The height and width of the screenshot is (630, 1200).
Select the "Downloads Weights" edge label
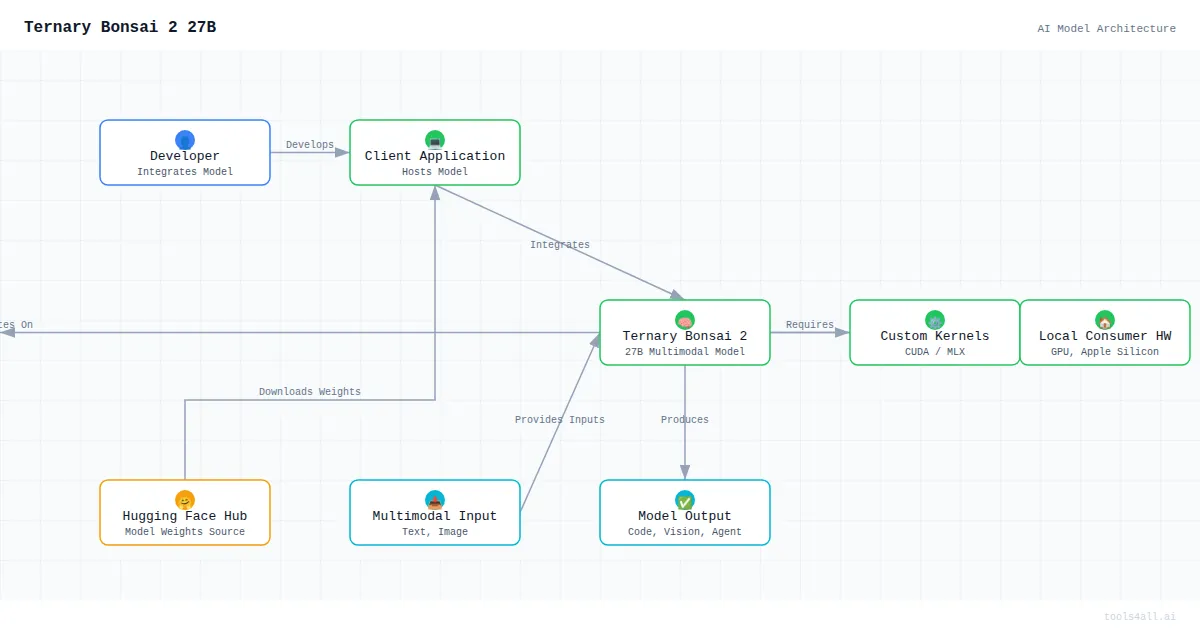(x=310, y=392)
